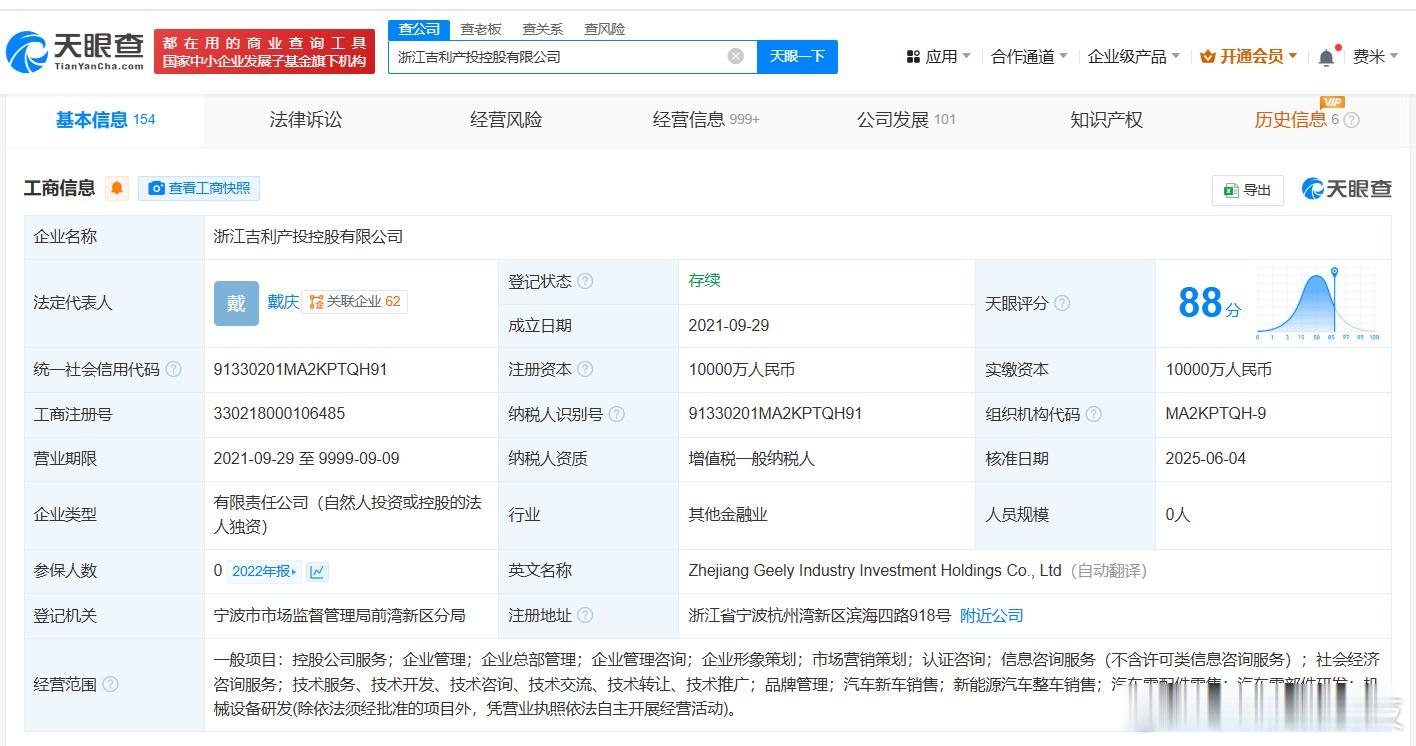Image resolution: width=1416 pixels, height=746 pixels.
Task: Switch to the 公司发展 tab
Action: (906, 120)
